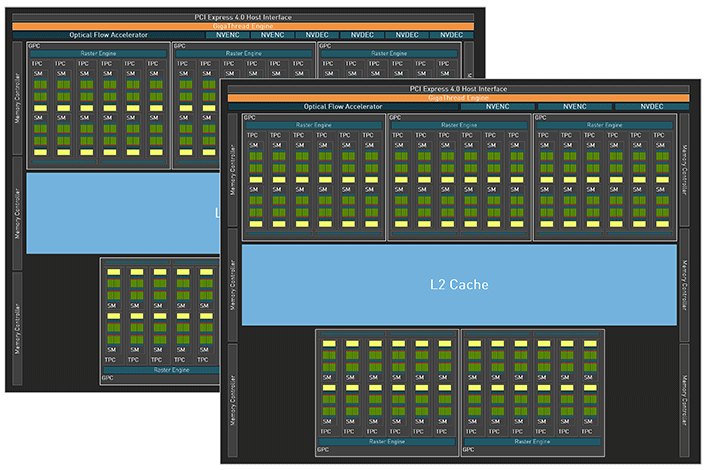
Task: Click the first NVENC block in front diagram
Action: 500,106
